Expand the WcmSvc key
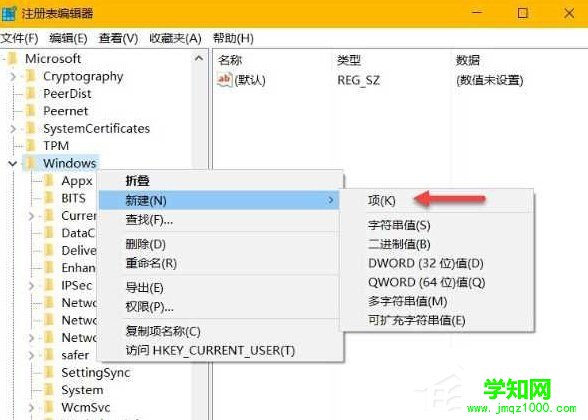Viewport: 588px width, 420px height. (x=32, y=408)
